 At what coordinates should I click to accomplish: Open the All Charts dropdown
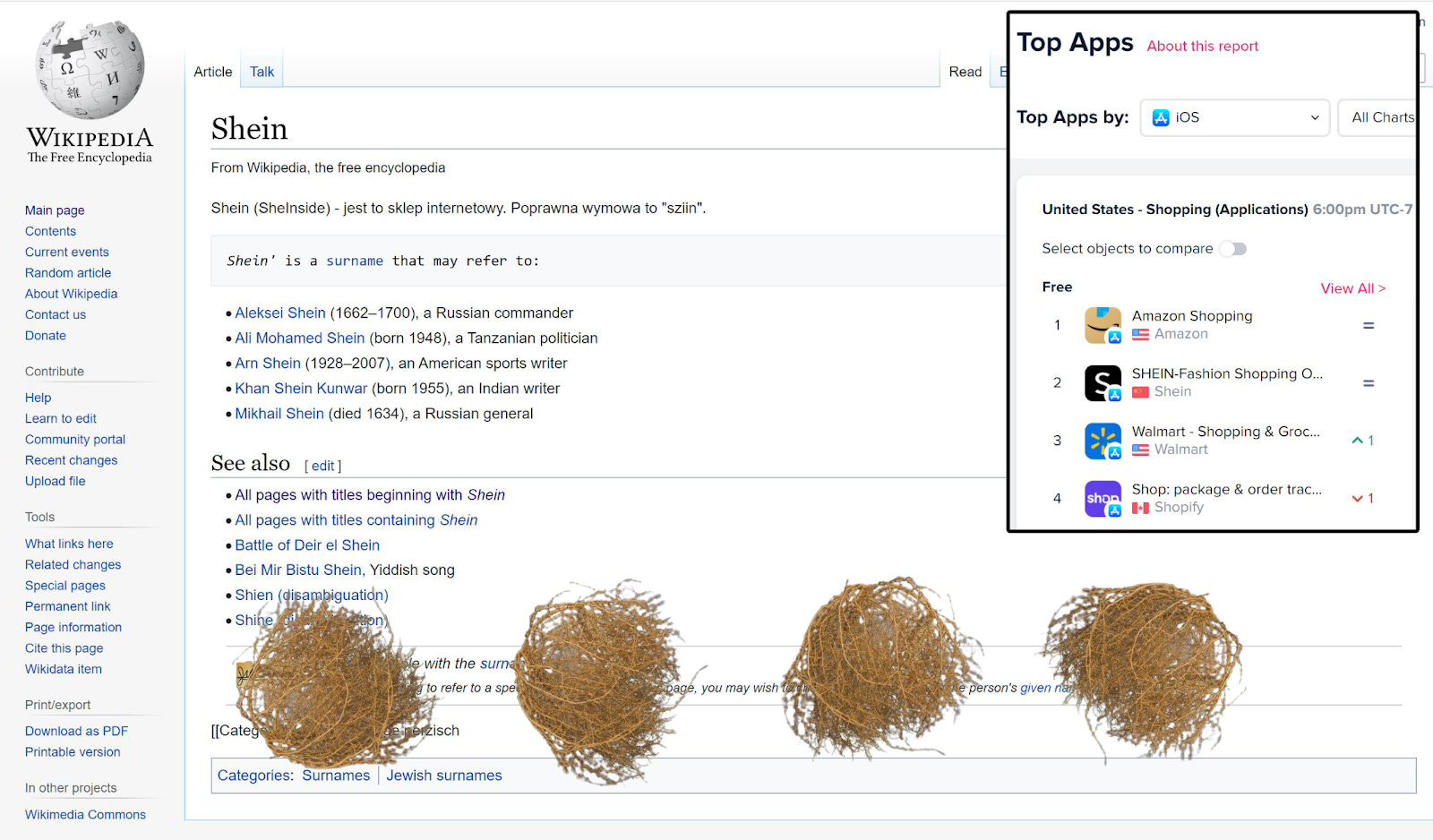(x=1378, y=117)
